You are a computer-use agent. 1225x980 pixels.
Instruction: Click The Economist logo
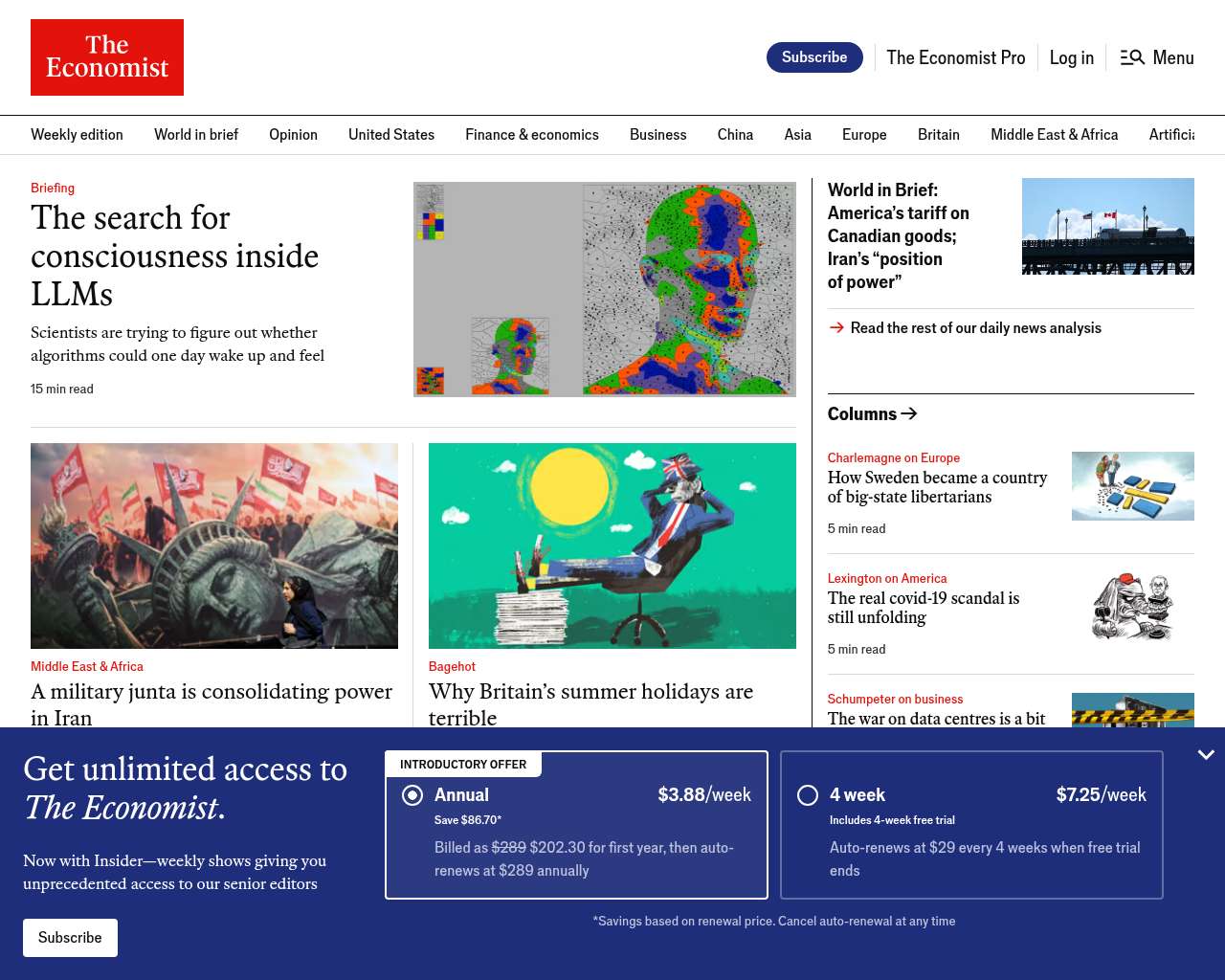click(x=107, y=57)
